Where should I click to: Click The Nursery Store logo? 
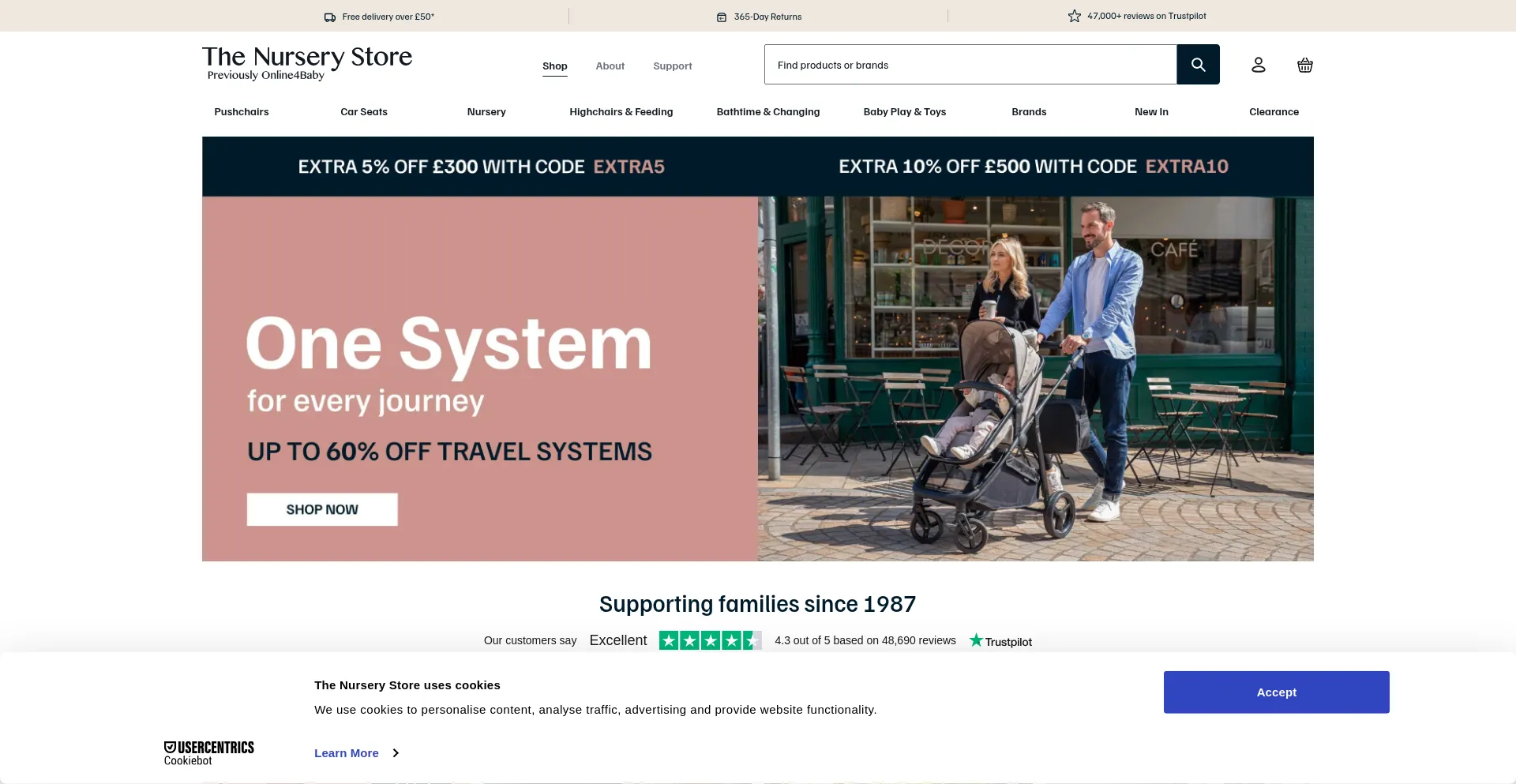click(x=307, y=62)
